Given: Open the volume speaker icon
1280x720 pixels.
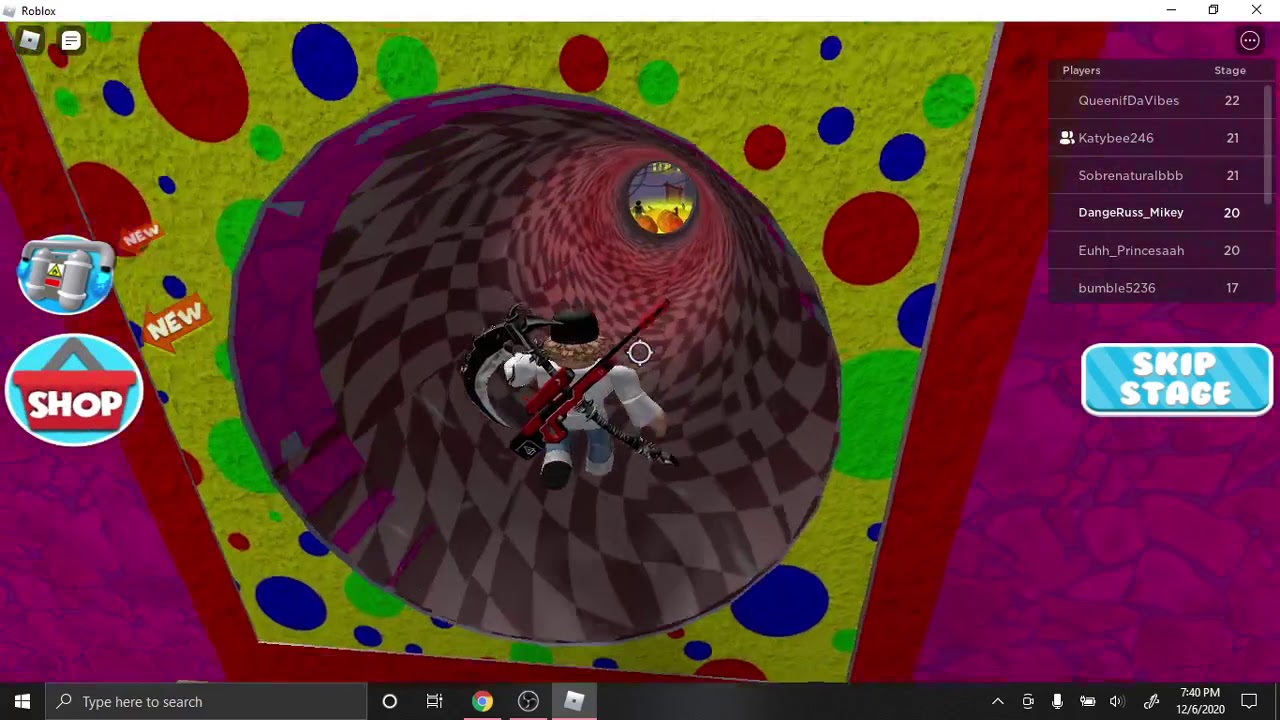Looking at the screenshot, I should click(1117, 701).
